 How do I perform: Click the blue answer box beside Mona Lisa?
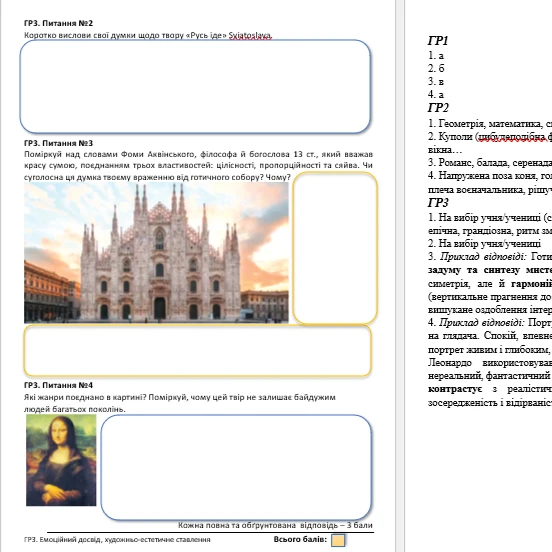tap(236, 467)
